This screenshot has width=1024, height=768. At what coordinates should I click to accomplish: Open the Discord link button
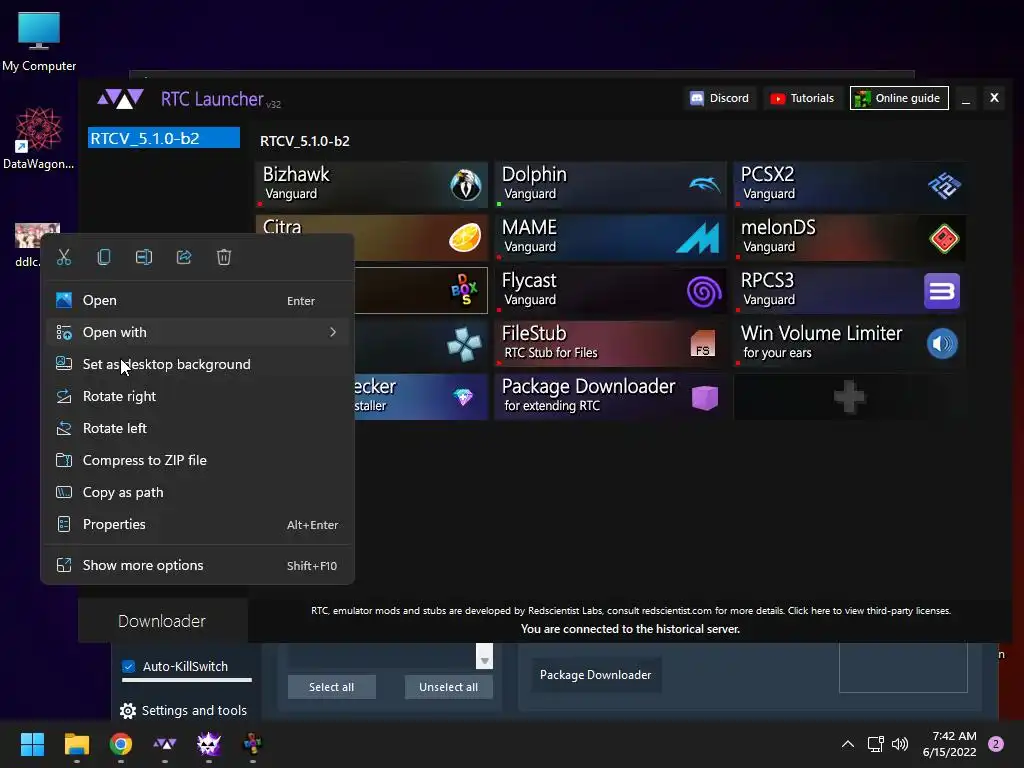pos(720,98)
